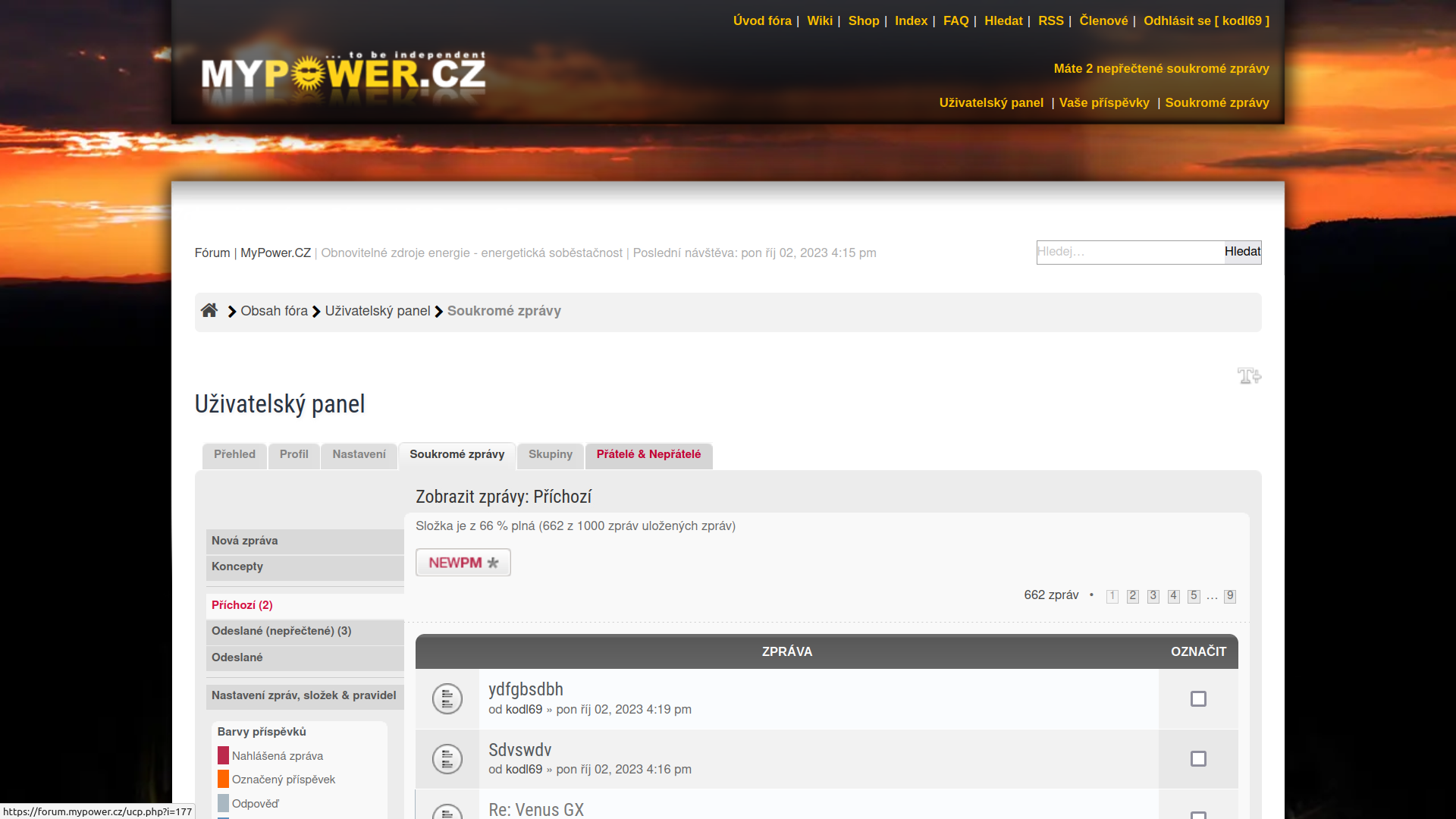The height and width of the screenshot is (819, 1456).
Task: Click message icon beside ydfgbsdbh
Action: pos(447,699)
